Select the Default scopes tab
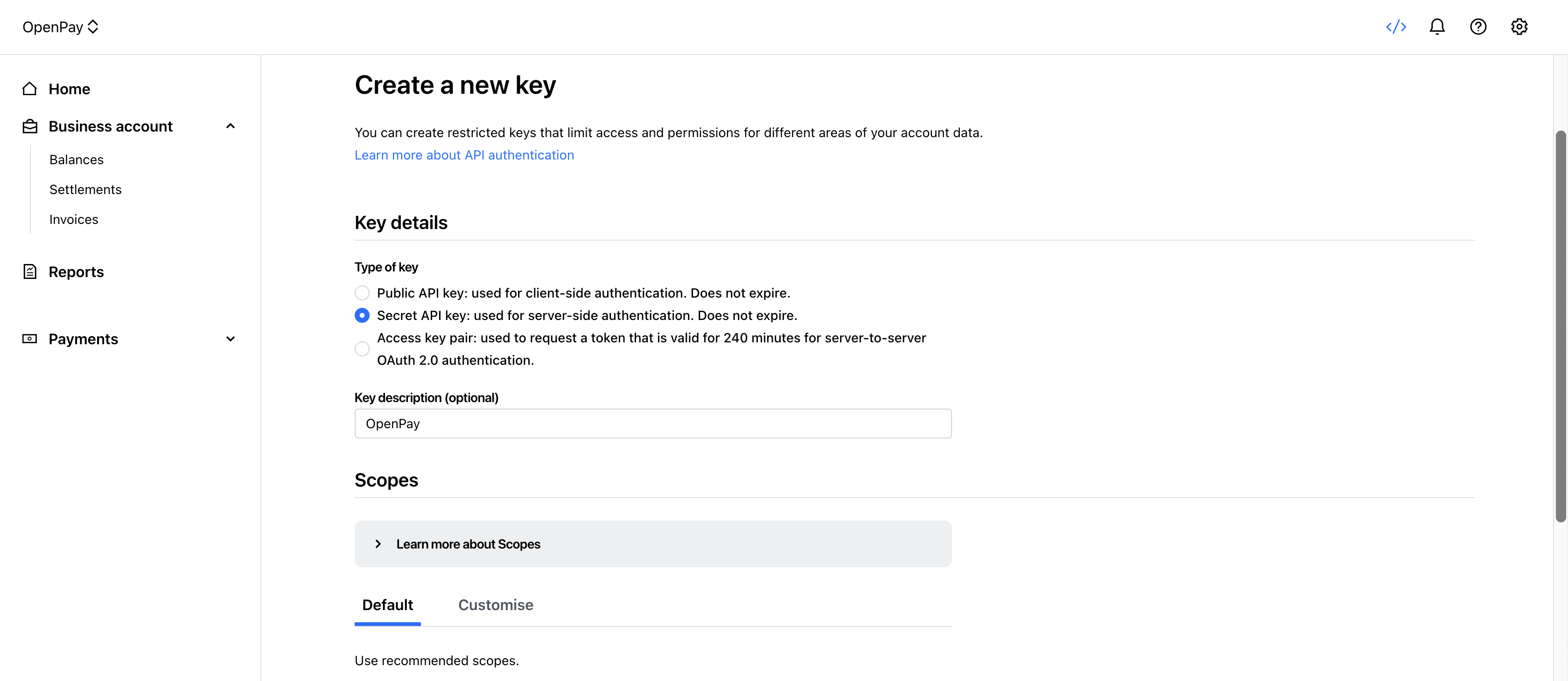This screenshot has width=1568, height=681. tap(388, 605)
